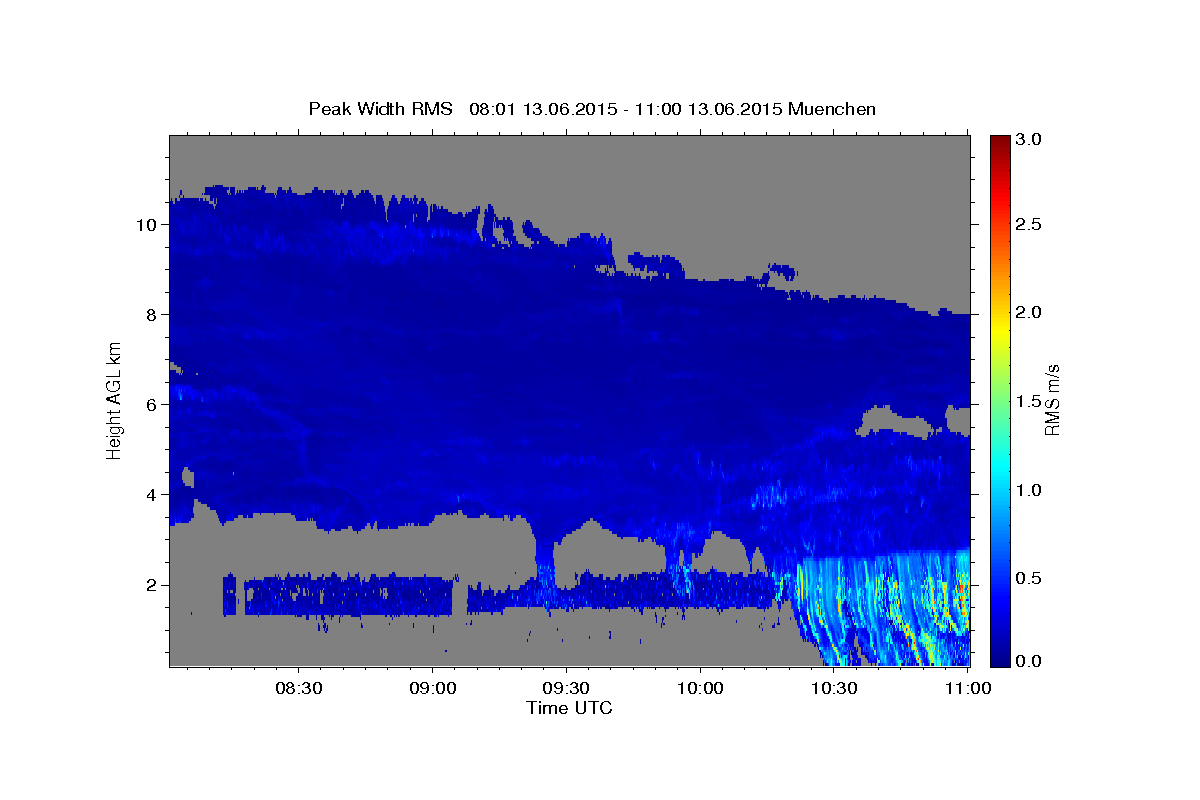Viewport: 1200px width, 800px height.
Task: Click the height axis label 2
Action: (x=150, y=585)
